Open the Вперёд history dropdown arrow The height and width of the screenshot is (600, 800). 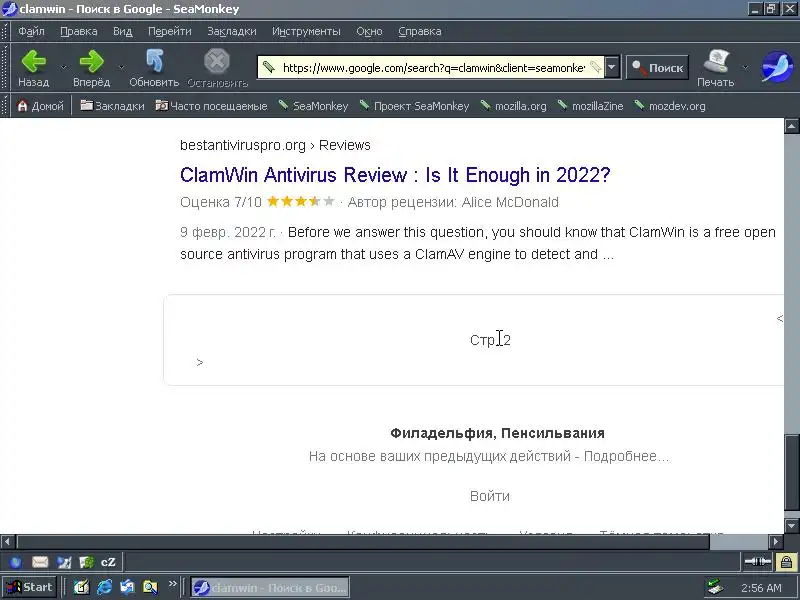pyautogui.click(x=121, y=67)
